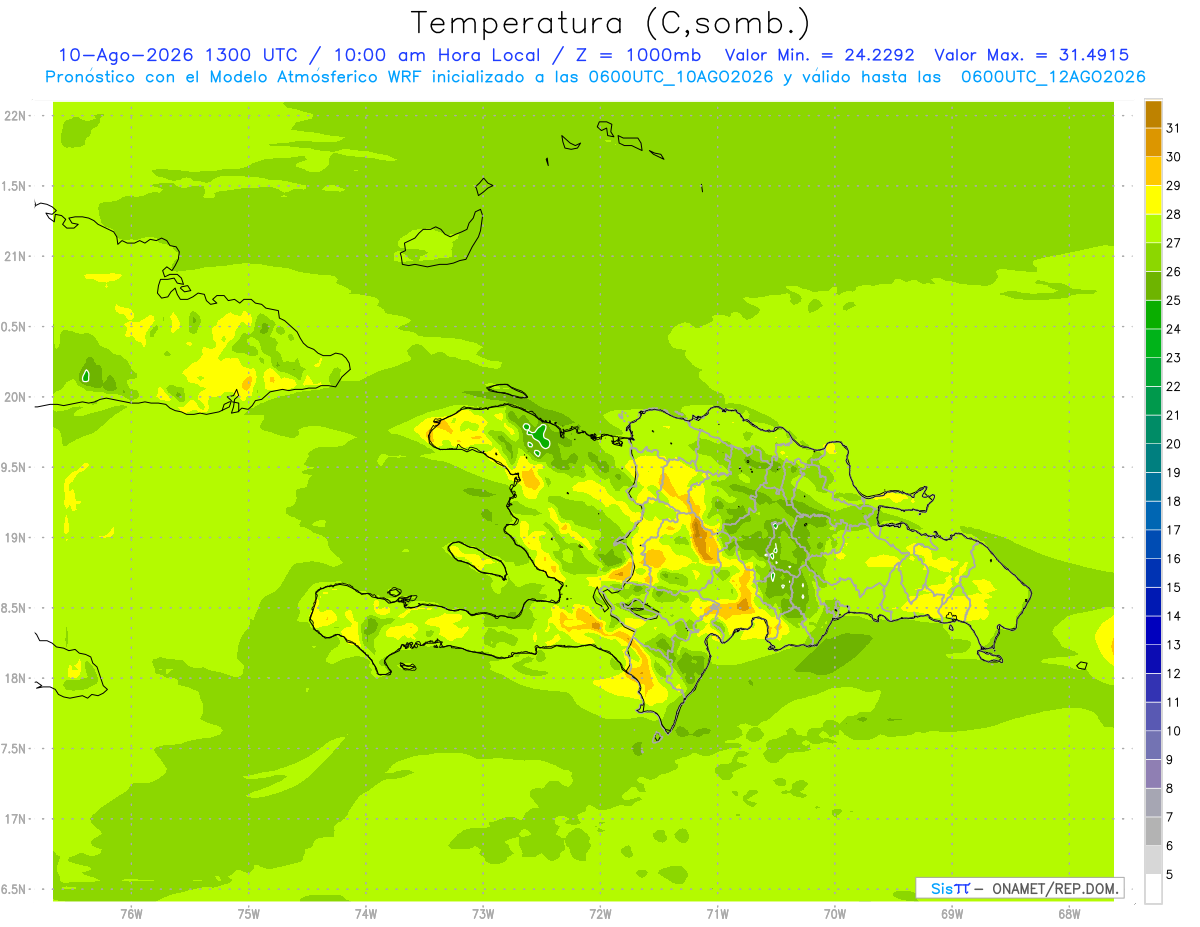Click the longitude label "71W"
1200x927 pixels.
[717, 914]
